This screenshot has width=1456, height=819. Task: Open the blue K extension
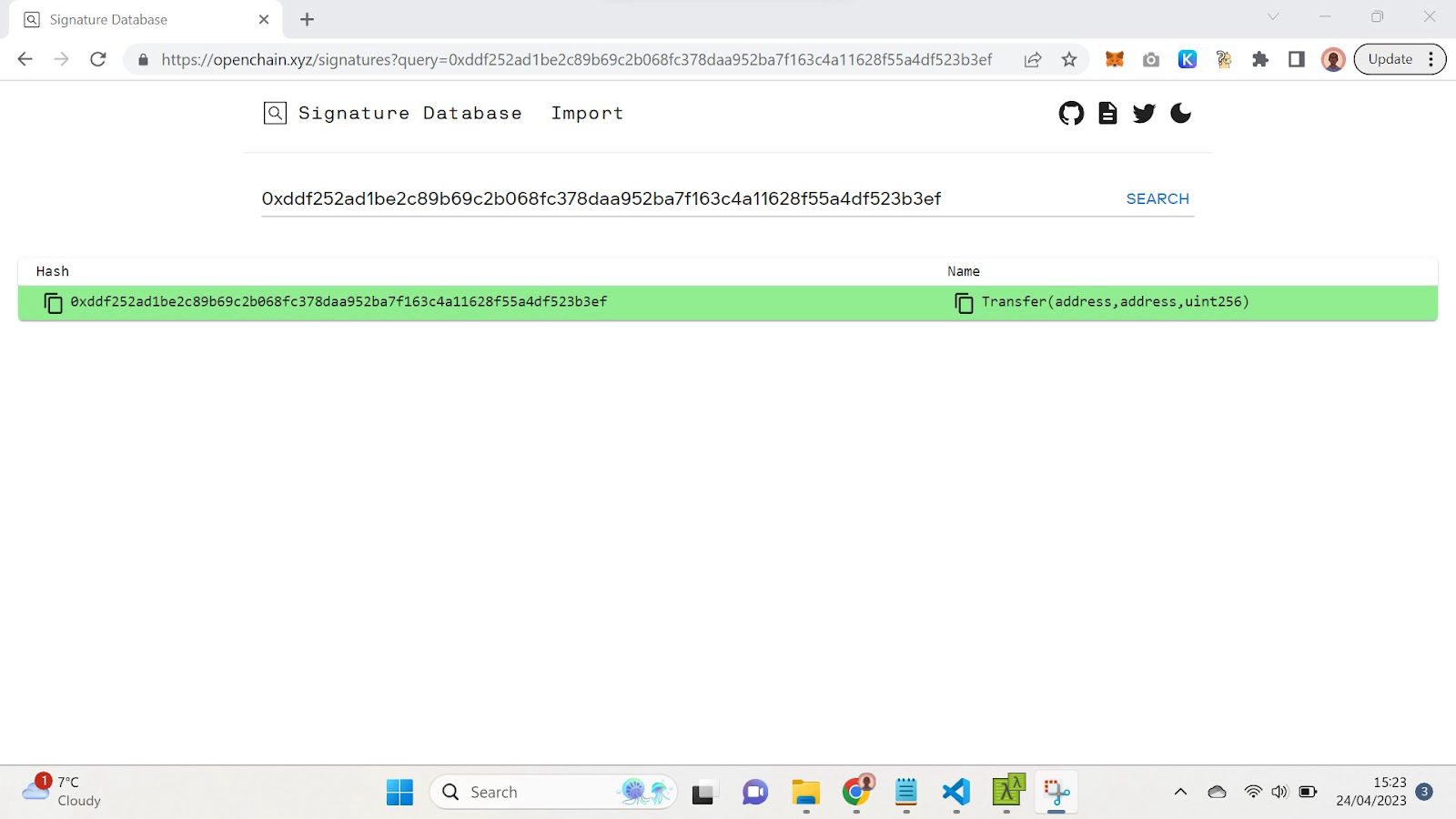(x=1188, y=59)
